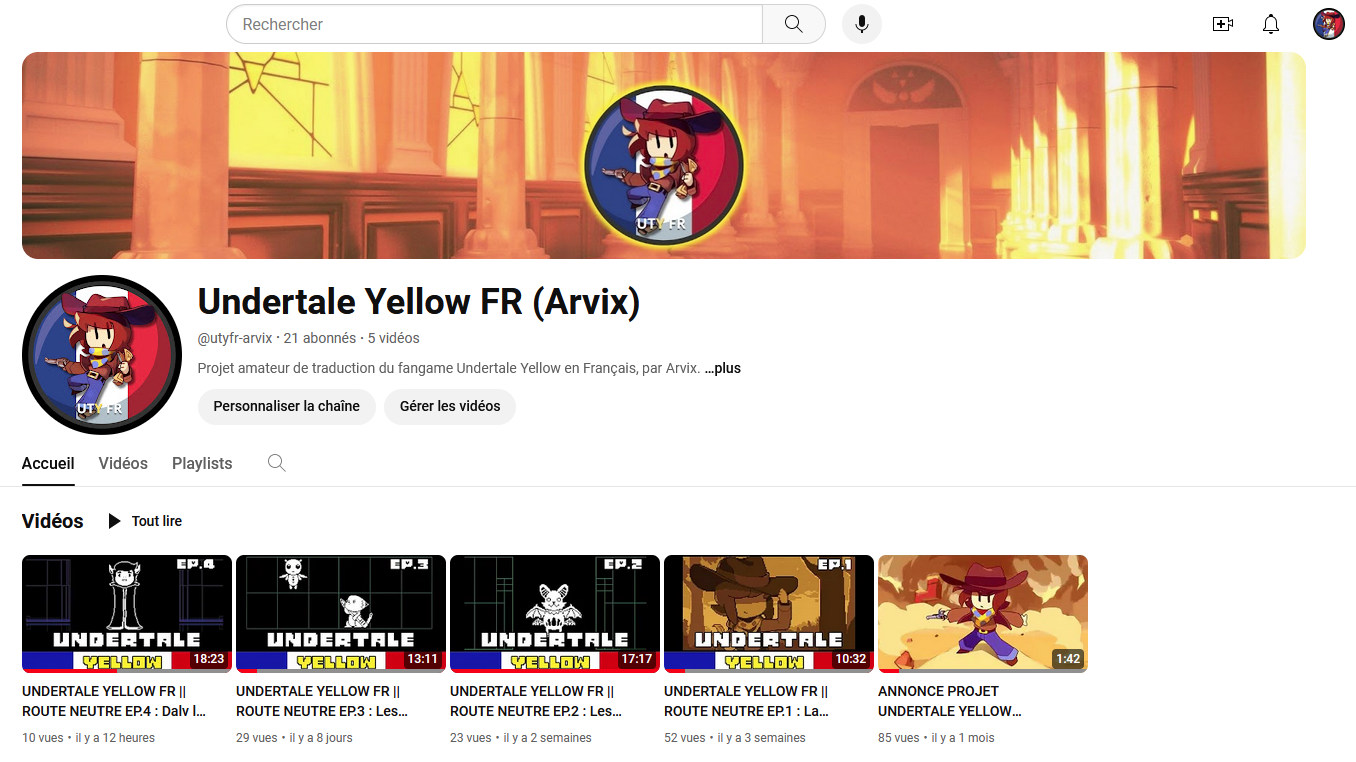Open the notifications bell
Viewport: 1356px width, 762px height.
(1271, 24)
